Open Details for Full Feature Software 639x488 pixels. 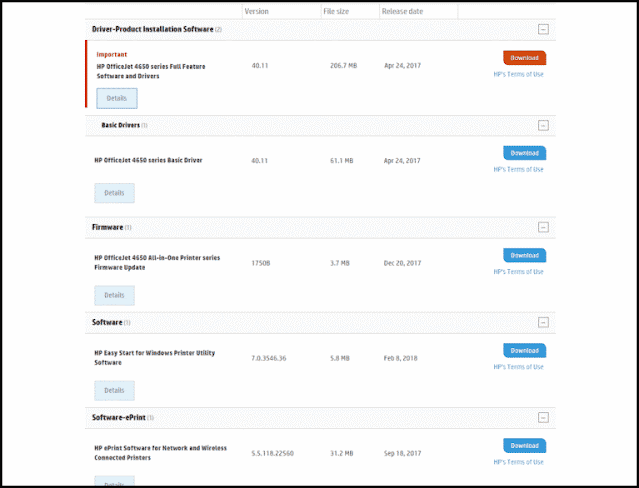pyautogui.click(x=117, y=98)
